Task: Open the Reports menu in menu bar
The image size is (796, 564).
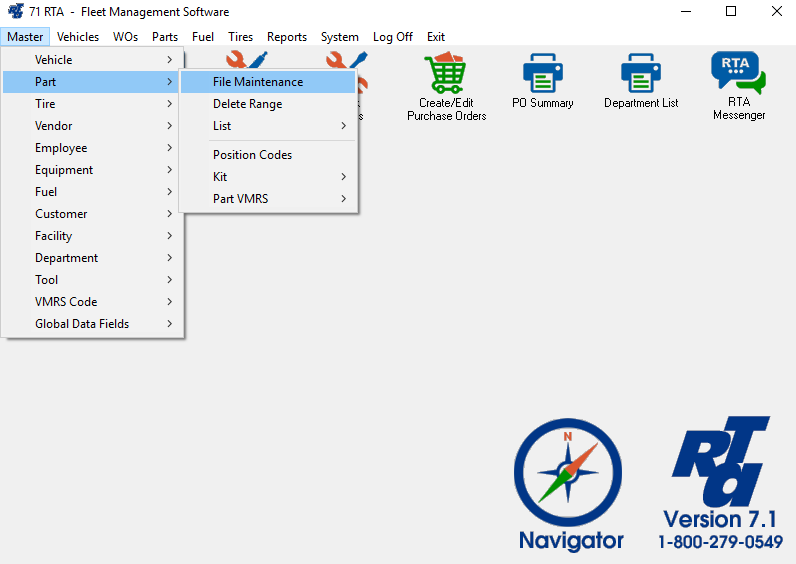Action: [x=287, y=37]
